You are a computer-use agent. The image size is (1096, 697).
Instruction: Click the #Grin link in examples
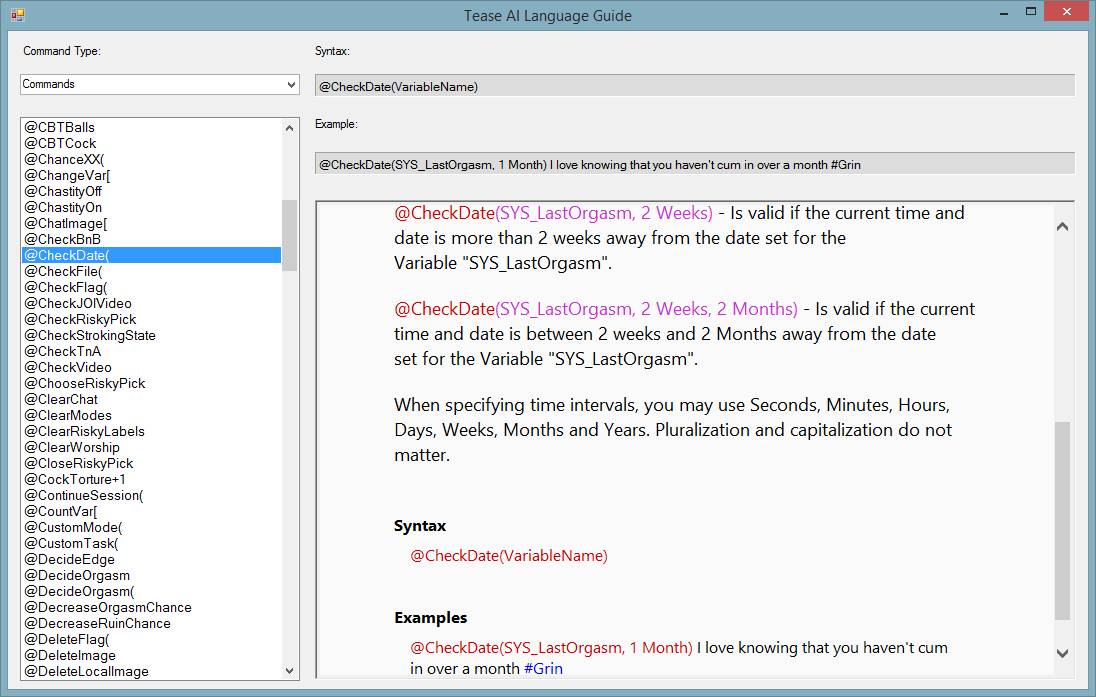543,669
